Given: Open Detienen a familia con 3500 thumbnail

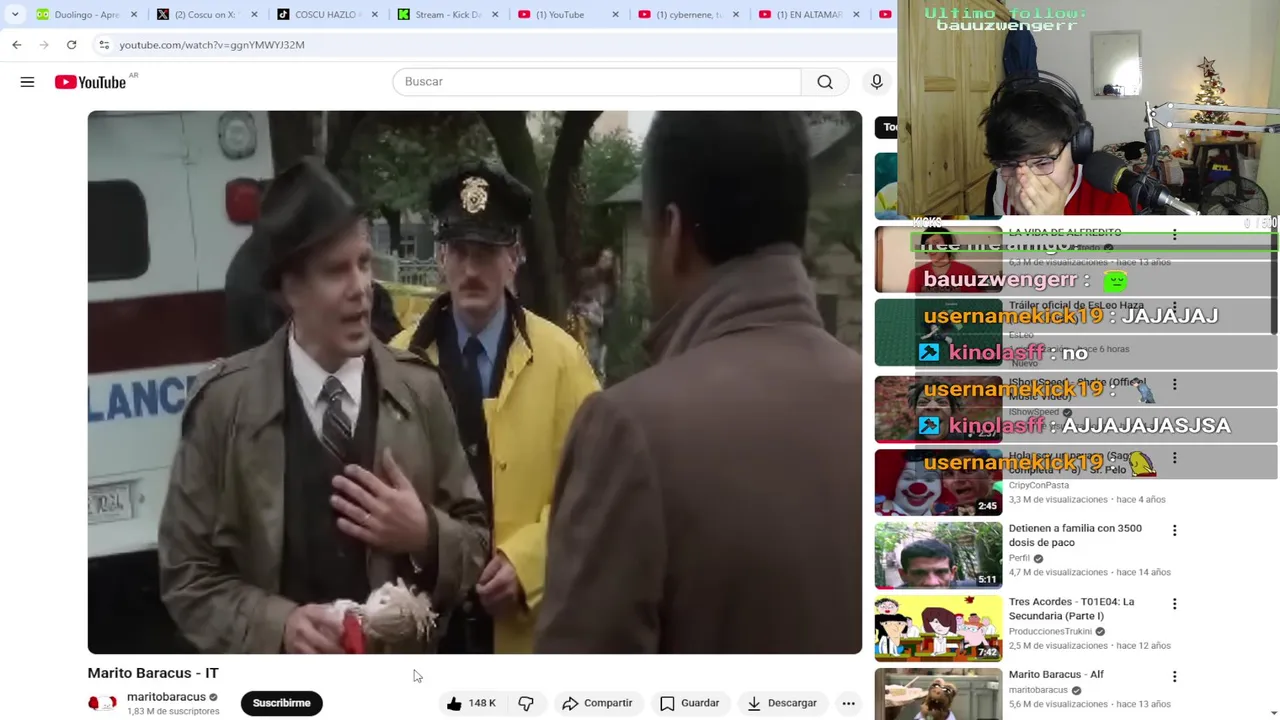Looking at the screenshot, I should 938,555.
